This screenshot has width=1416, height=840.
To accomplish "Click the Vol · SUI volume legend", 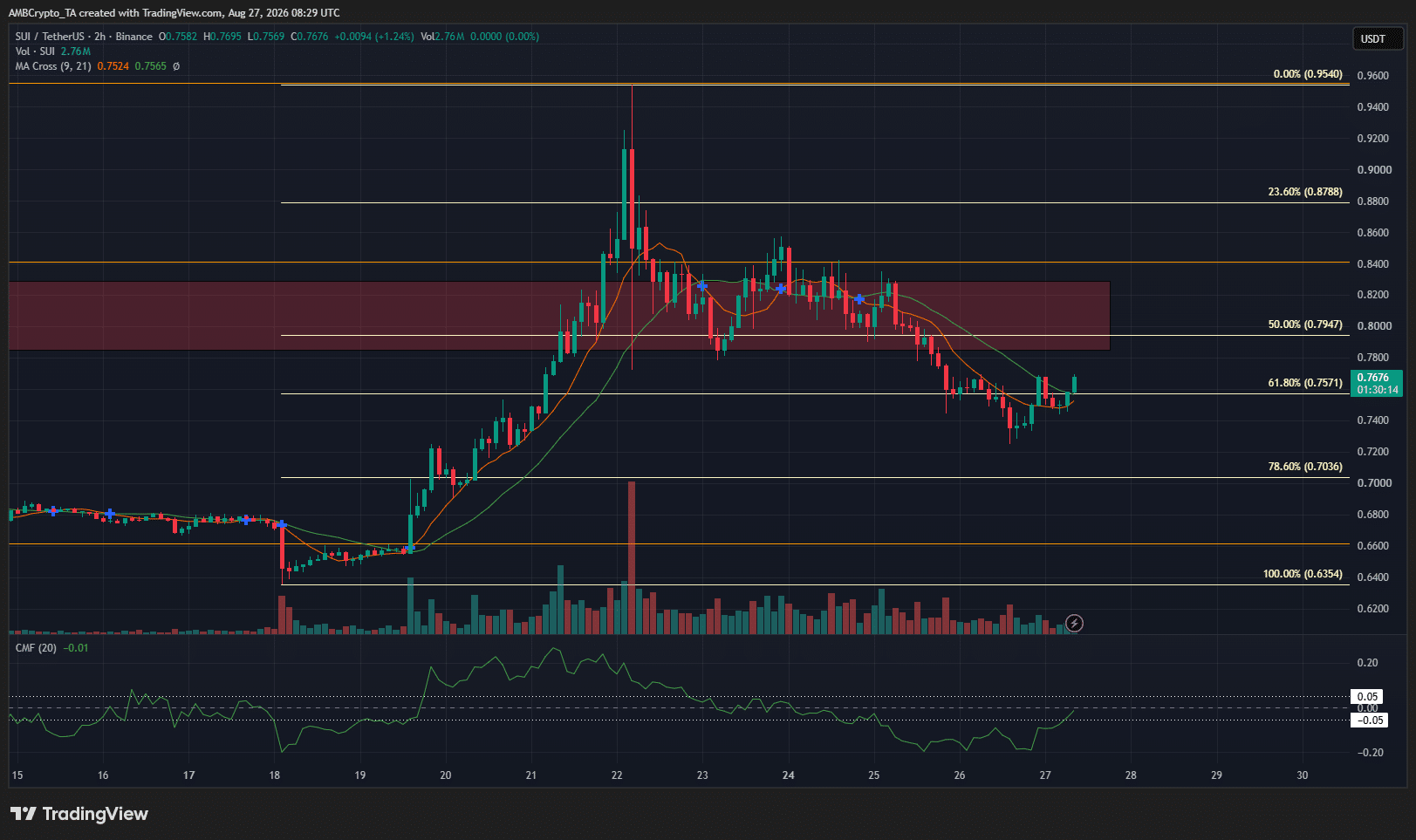I will pos(35,51).
